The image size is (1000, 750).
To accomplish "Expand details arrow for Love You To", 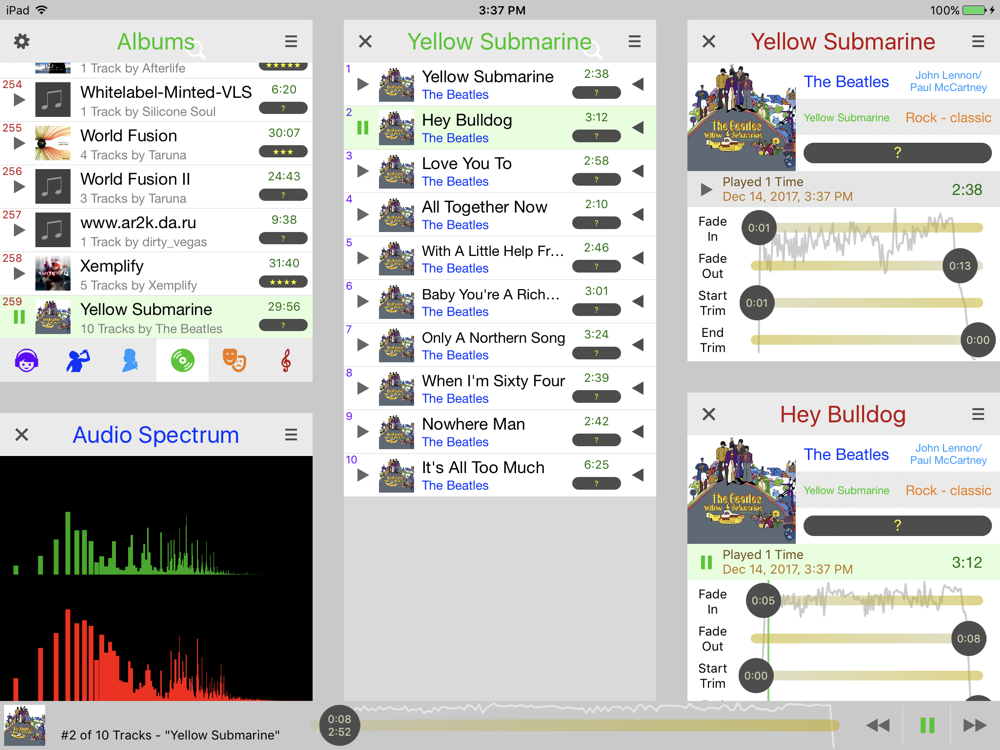I will [638, 171].
